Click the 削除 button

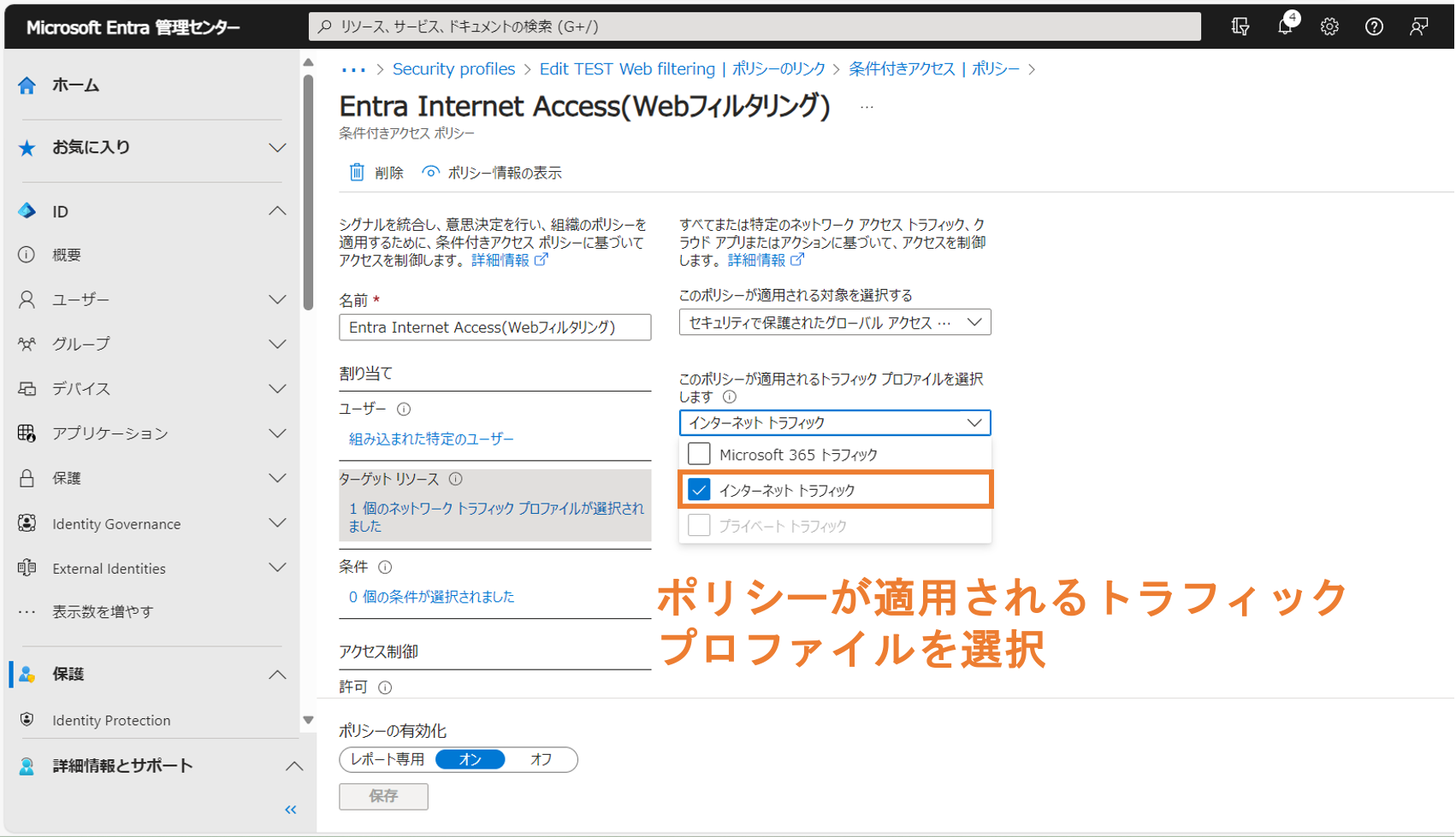tap(376, 172)
